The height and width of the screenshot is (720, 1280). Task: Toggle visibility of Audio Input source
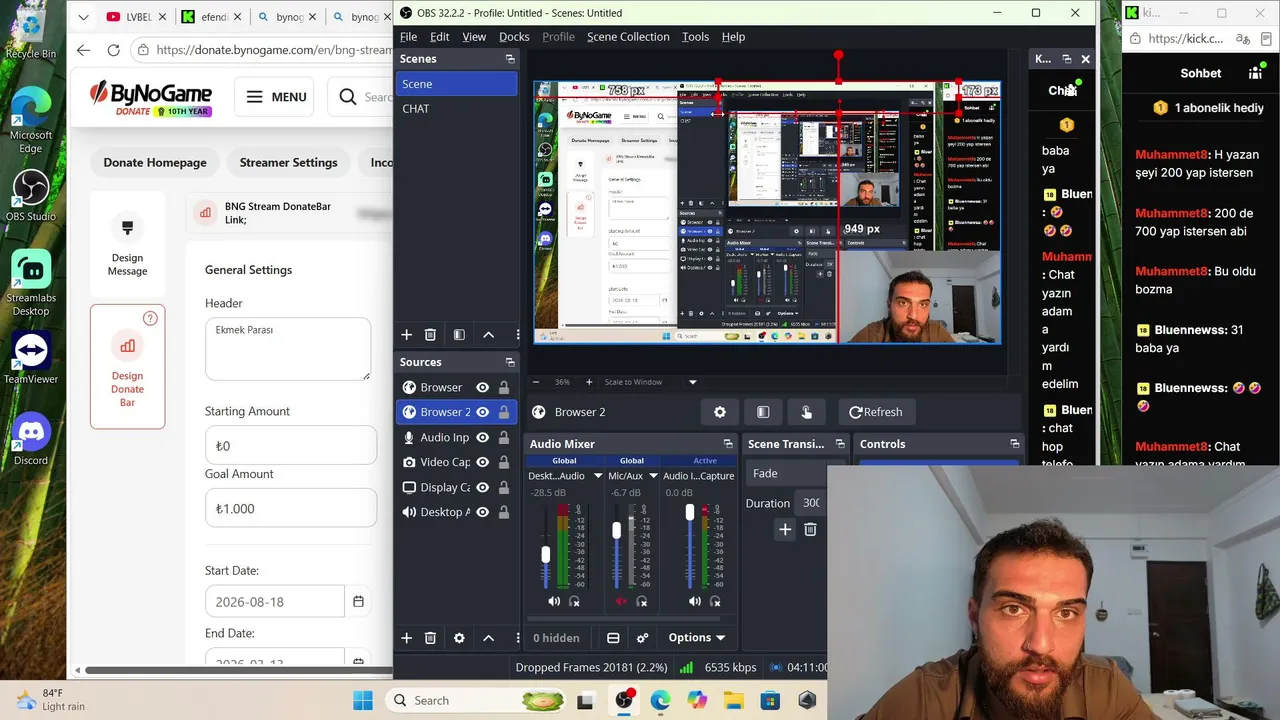(483, 437)
